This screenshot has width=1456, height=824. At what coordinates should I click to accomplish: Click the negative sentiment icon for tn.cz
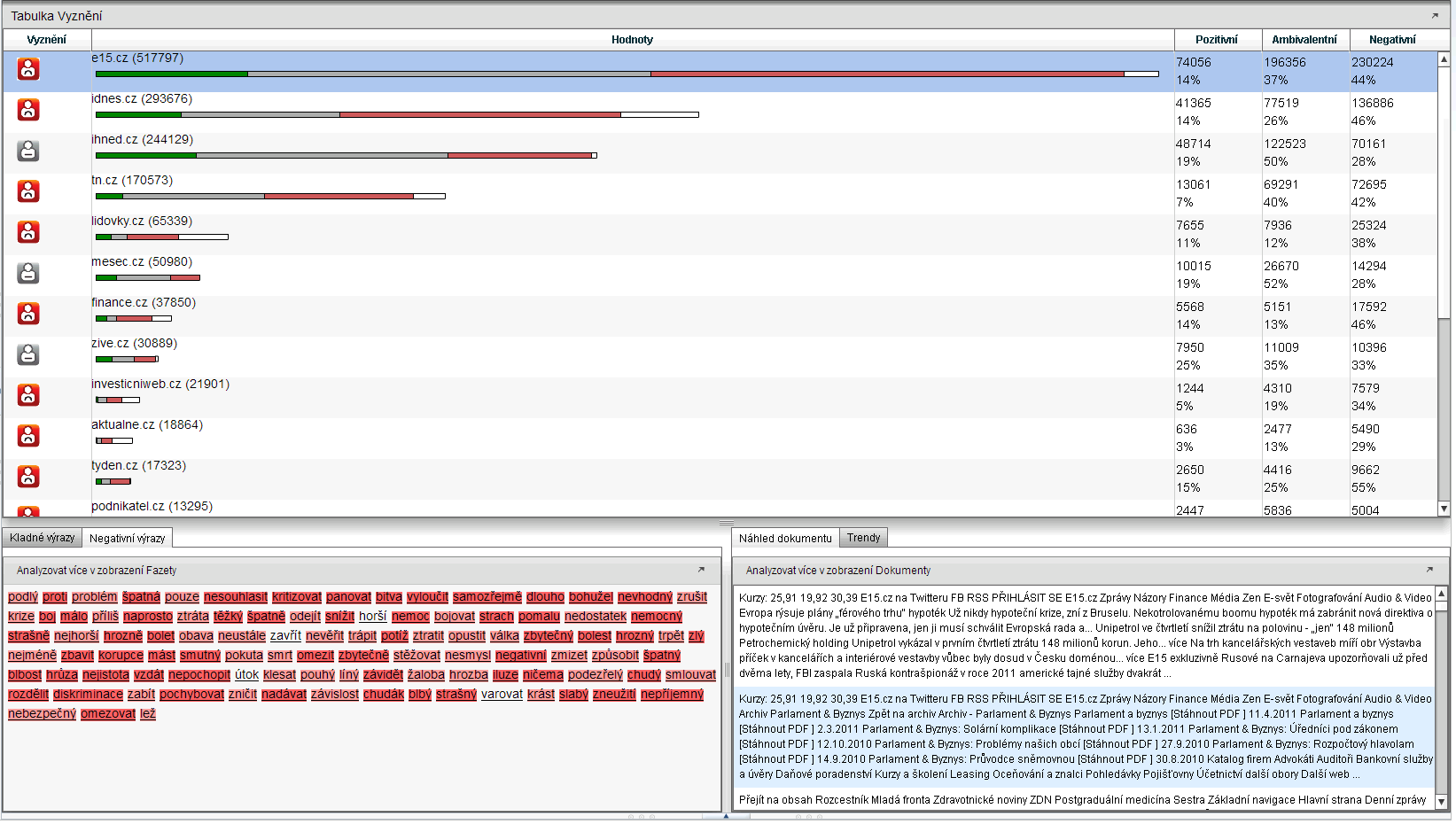click(x=28, y=191)
